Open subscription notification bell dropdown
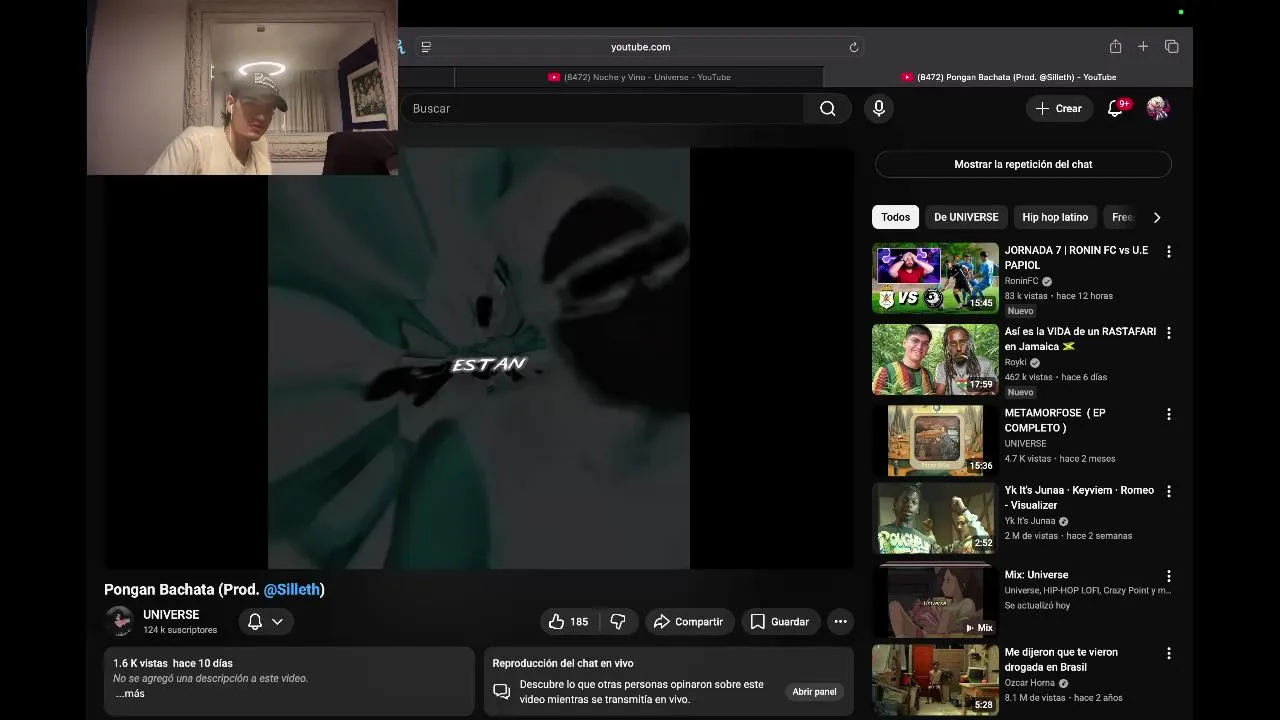 pyautogui.click(x=265, y=622)
